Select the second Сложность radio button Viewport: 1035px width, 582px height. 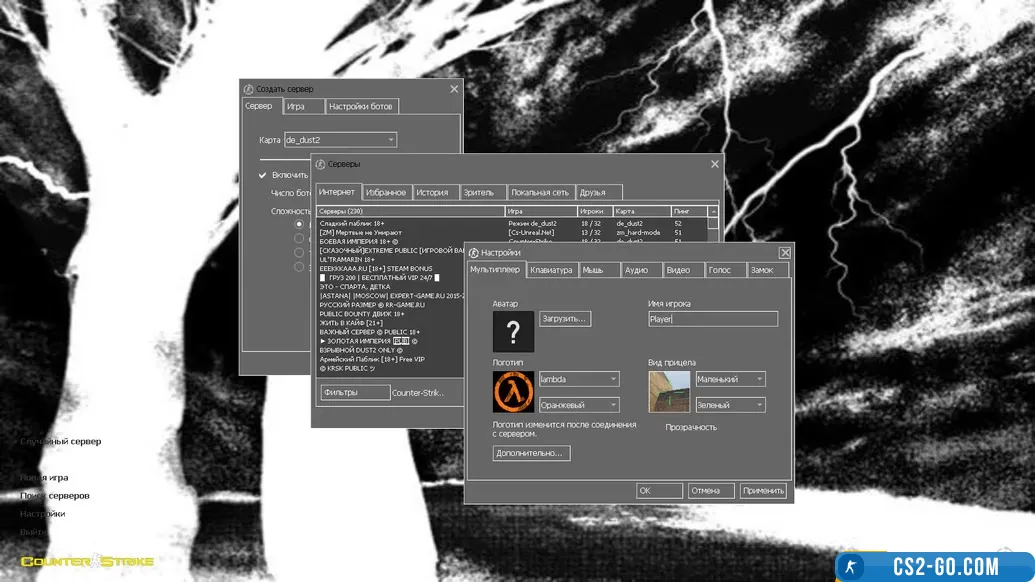(298, 239)
